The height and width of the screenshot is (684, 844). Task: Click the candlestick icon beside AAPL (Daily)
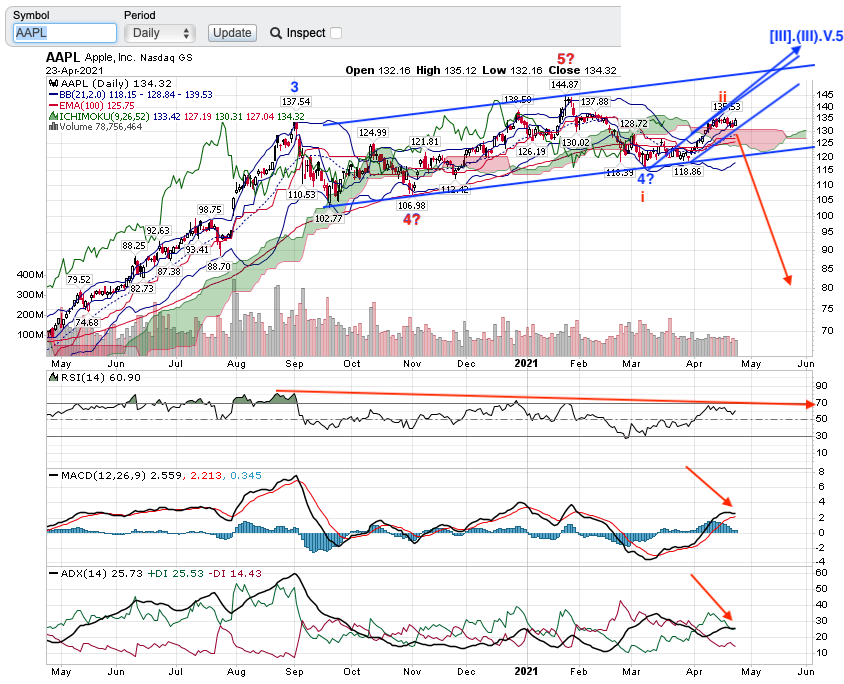tap(52, 83)
